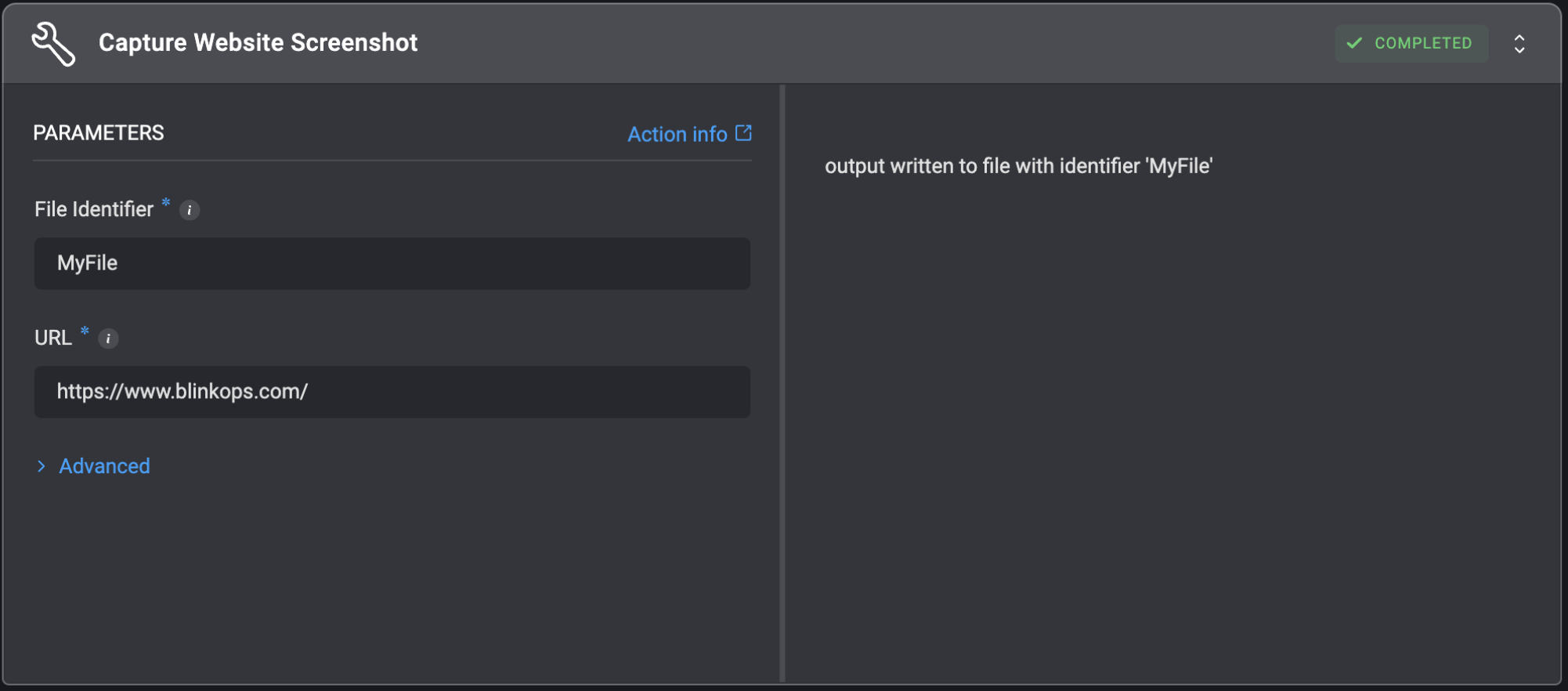Image resolution: width=1568 pixels, height=691 pixels.
Task: Click the URL field label
Action: coord(53,338)
